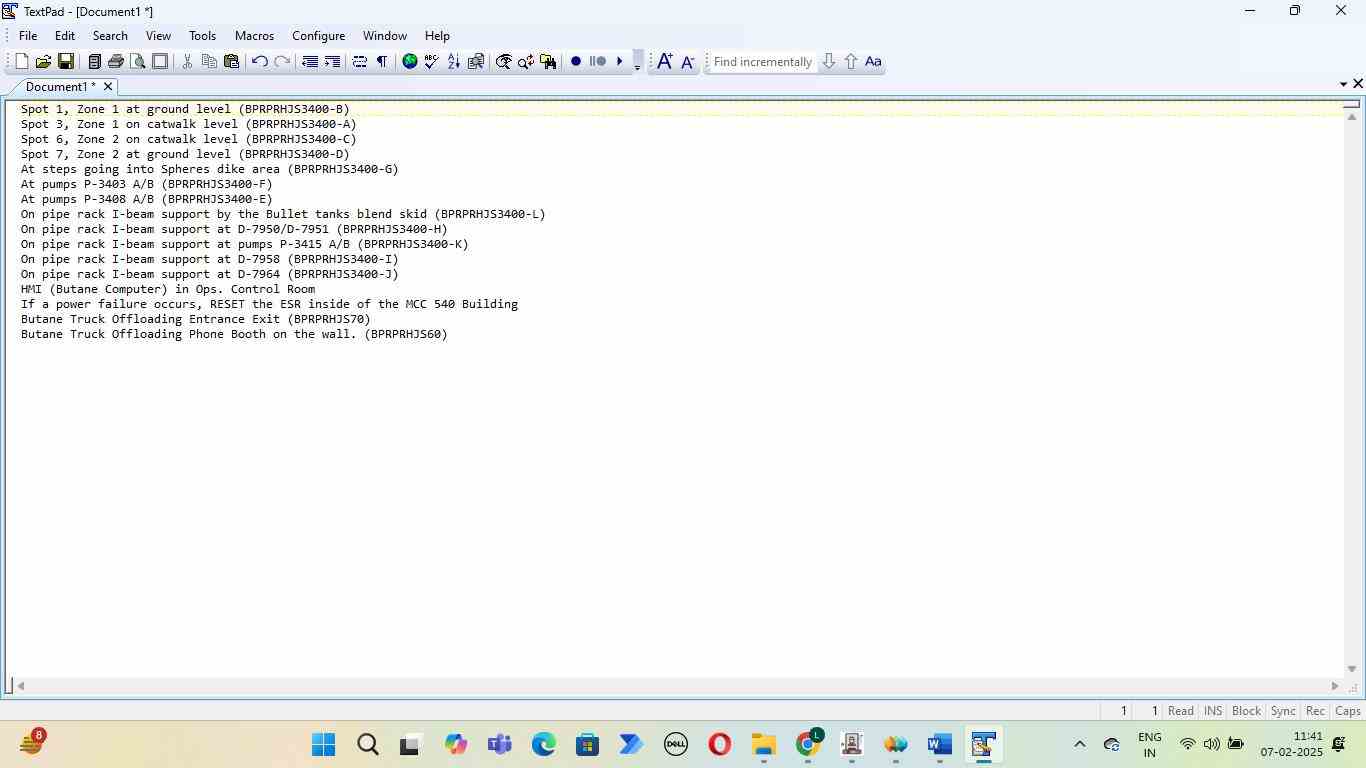Copy the selection with the toolbar Copy icon
This screenshot has width=1366, height=768.
[209, 62]
